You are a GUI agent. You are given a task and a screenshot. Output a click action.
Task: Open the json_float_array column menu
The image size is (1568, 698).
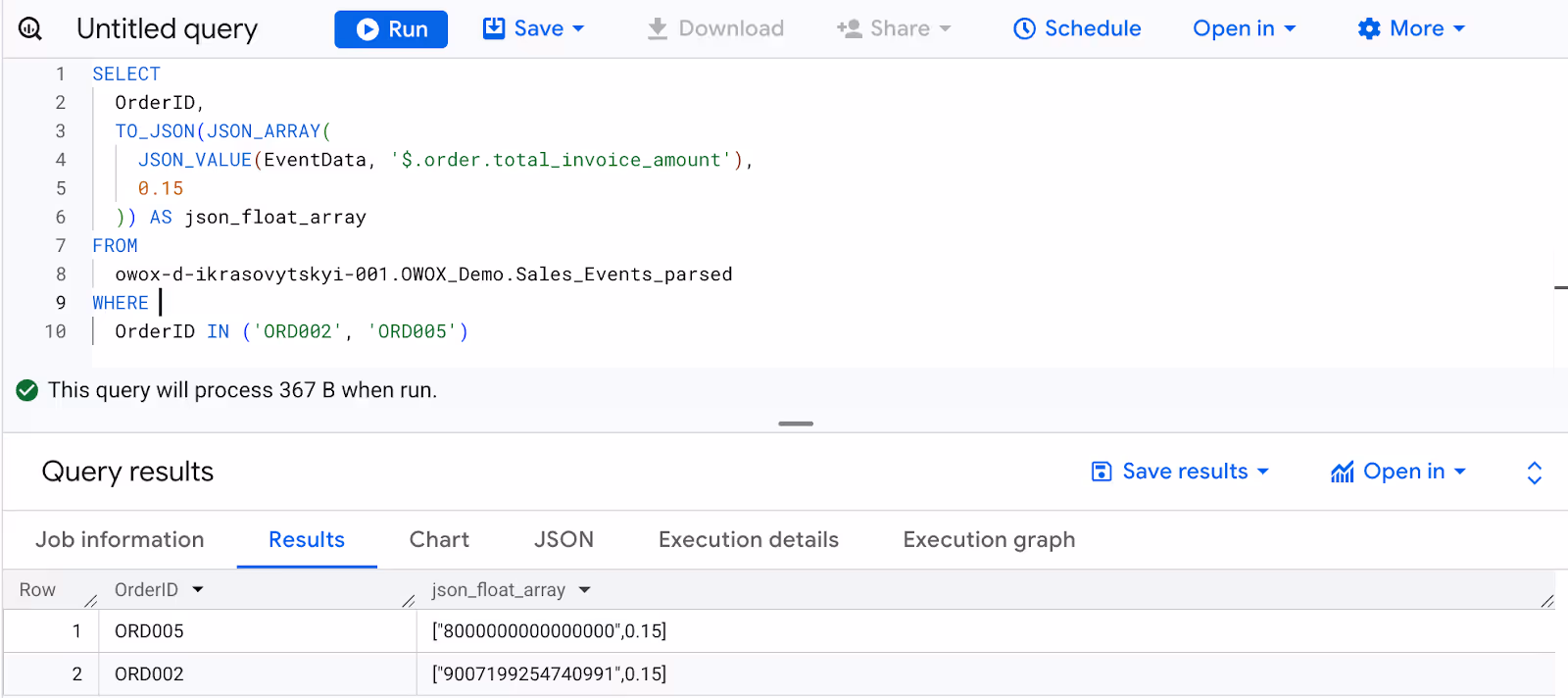click(x=585, y=589)
